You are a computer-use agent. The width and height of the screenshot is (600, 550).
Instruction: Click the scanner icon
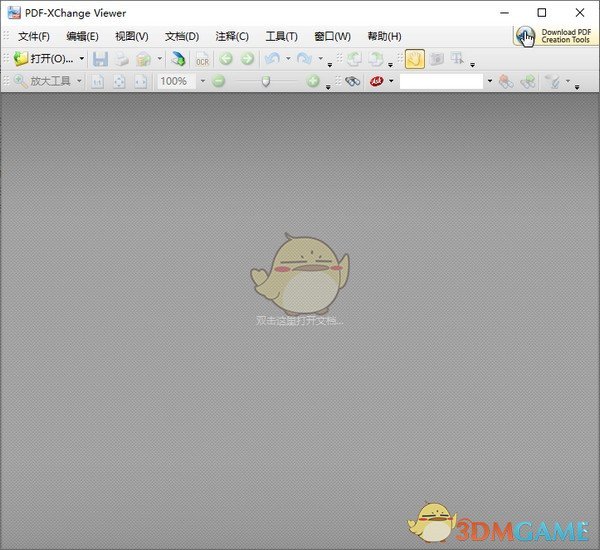pos(178,59)
